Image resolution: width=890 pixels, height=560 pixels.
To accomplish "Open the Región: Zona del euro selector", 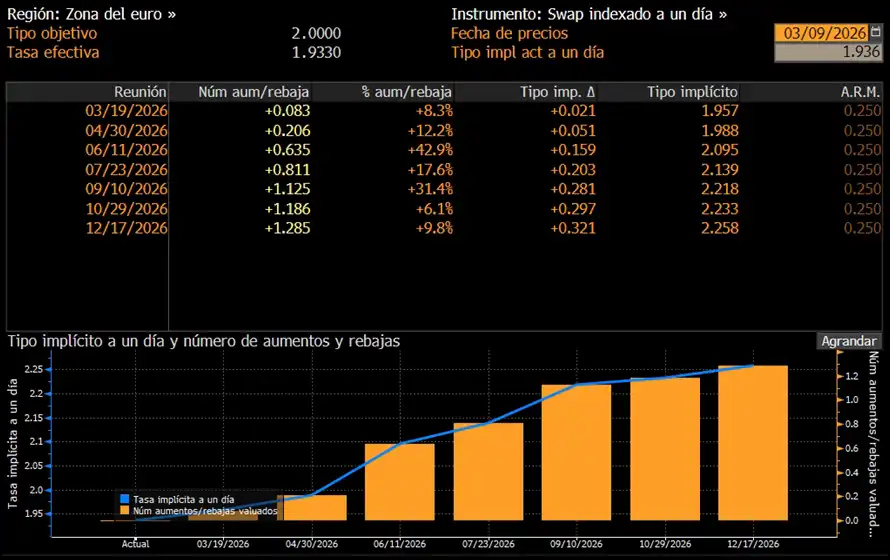I will pyautogui.click(x=92, y=14).
